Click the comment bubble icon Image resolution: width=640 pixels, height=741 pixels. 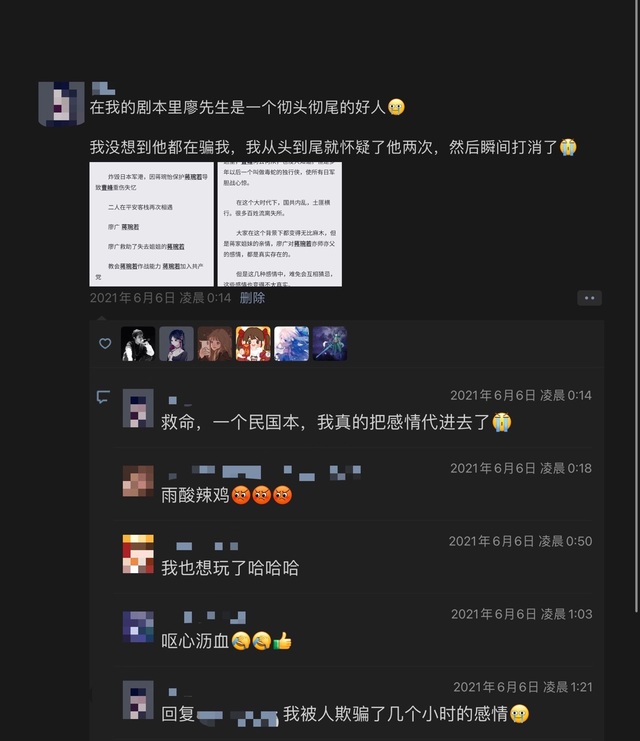pos(103,396)
